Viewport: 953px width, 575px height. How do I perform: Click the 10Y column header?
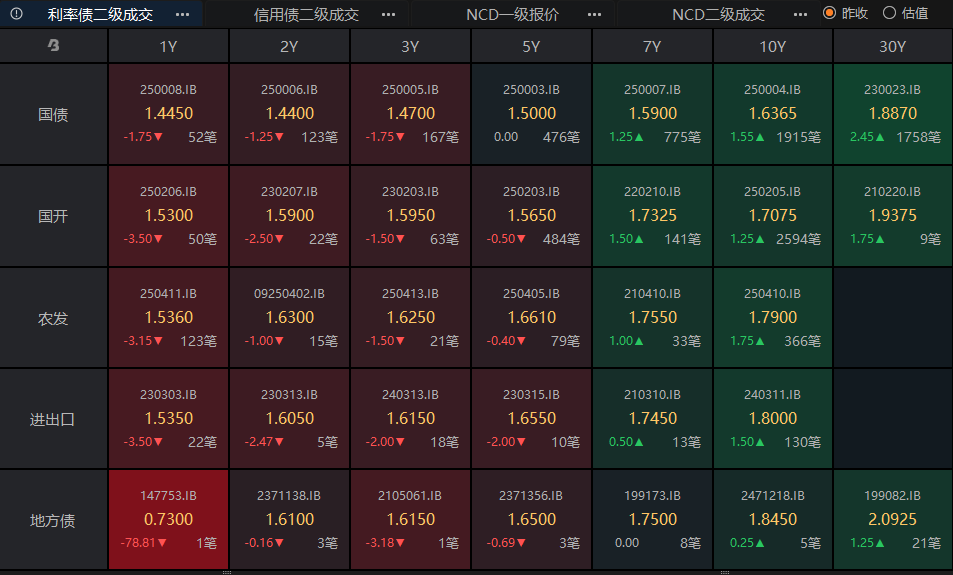point(772,46)
